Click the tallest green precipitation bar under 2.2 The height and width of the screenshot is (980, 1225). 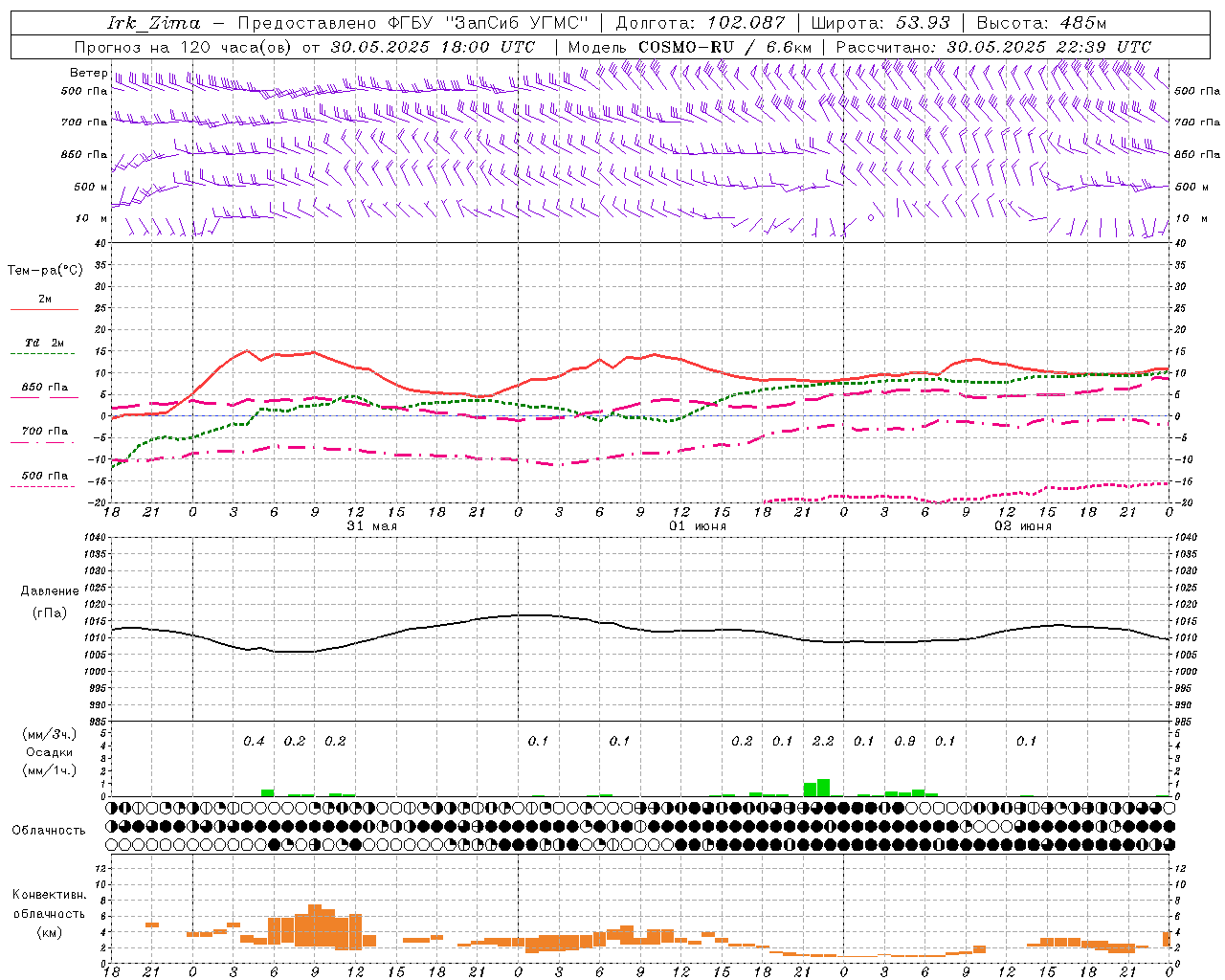click(823, 788)
